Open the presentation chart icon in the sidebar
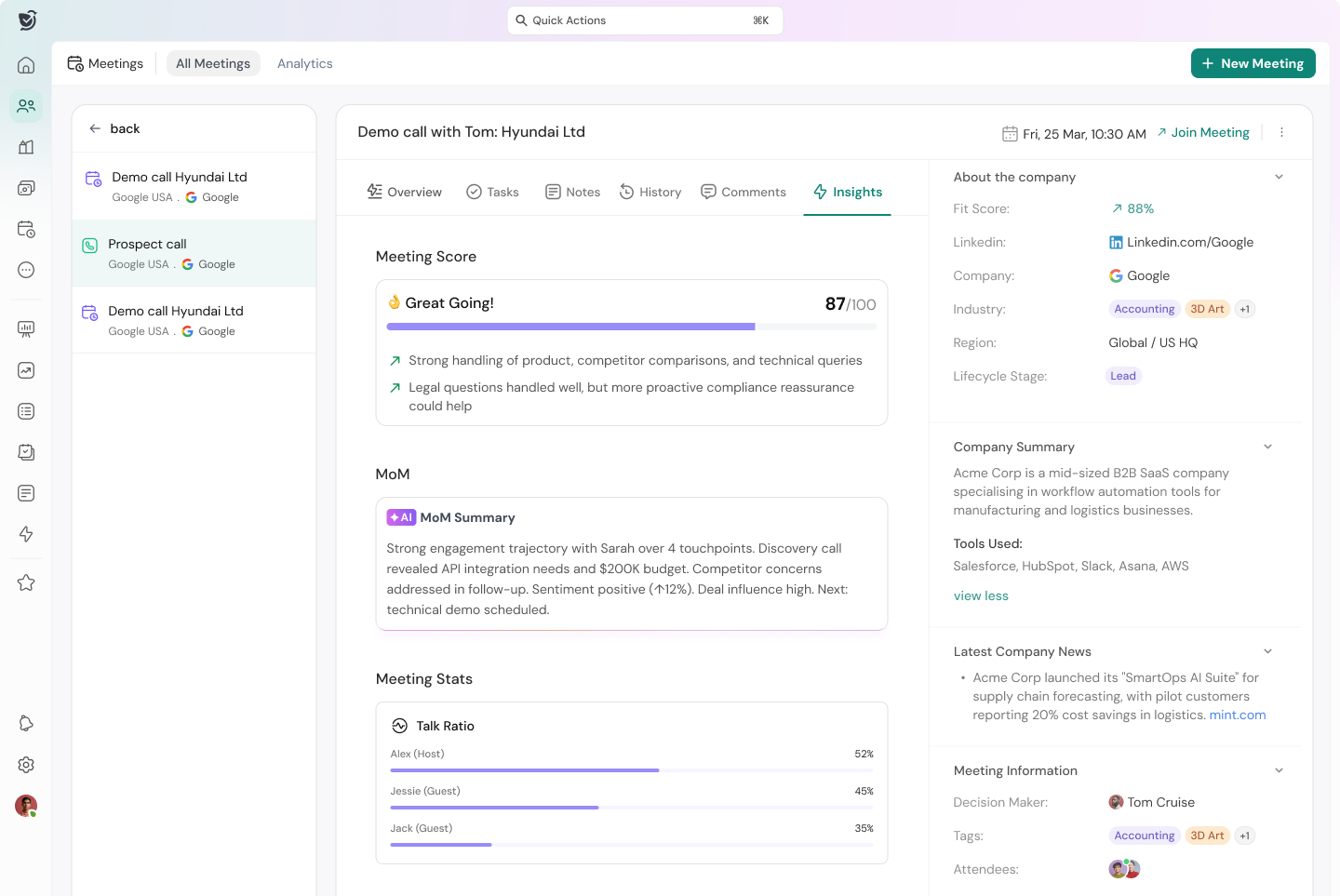 point(26,329)
